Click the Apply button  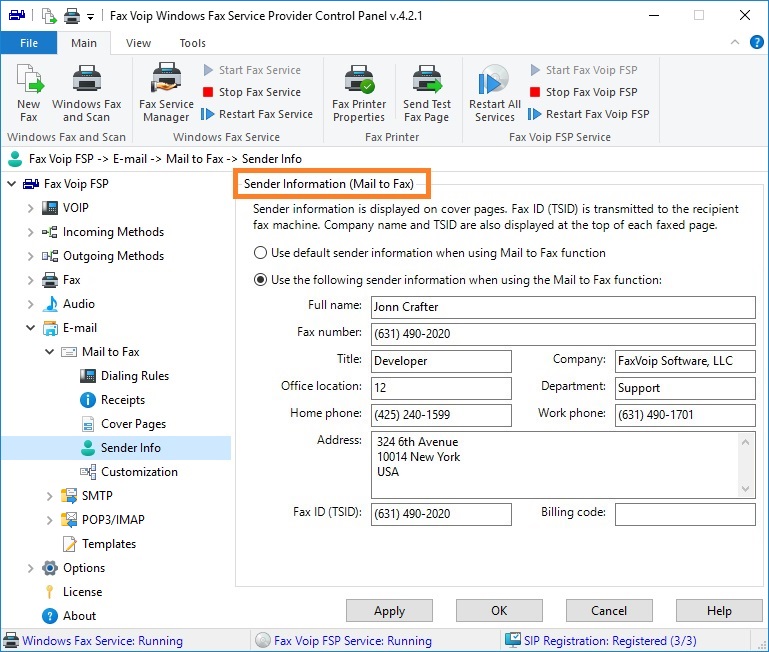pos(389,611)
